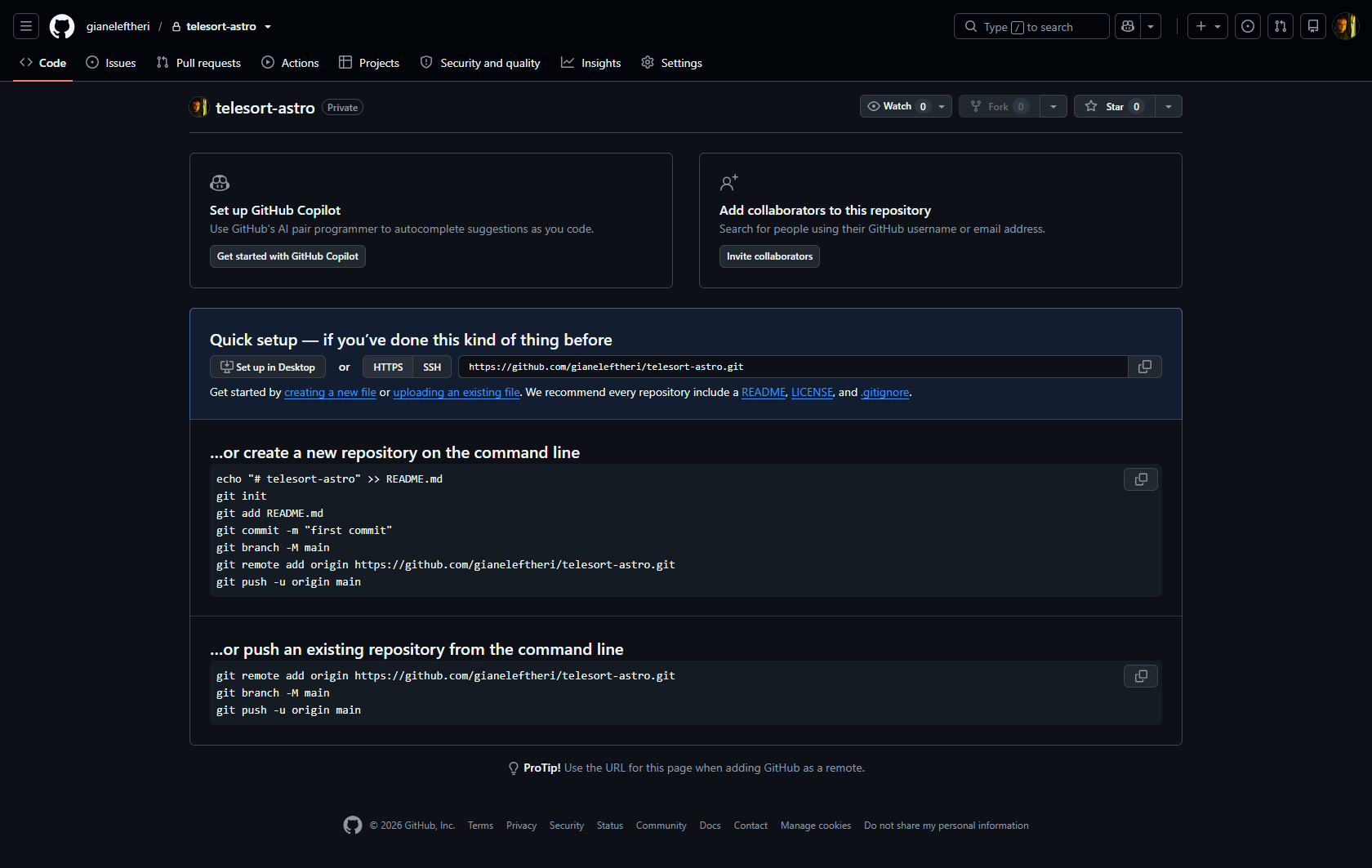Open the Notifications inbox icon
Viewport: 1372px width, 868px height.
pyautogui.click(x=1313, y=26)
